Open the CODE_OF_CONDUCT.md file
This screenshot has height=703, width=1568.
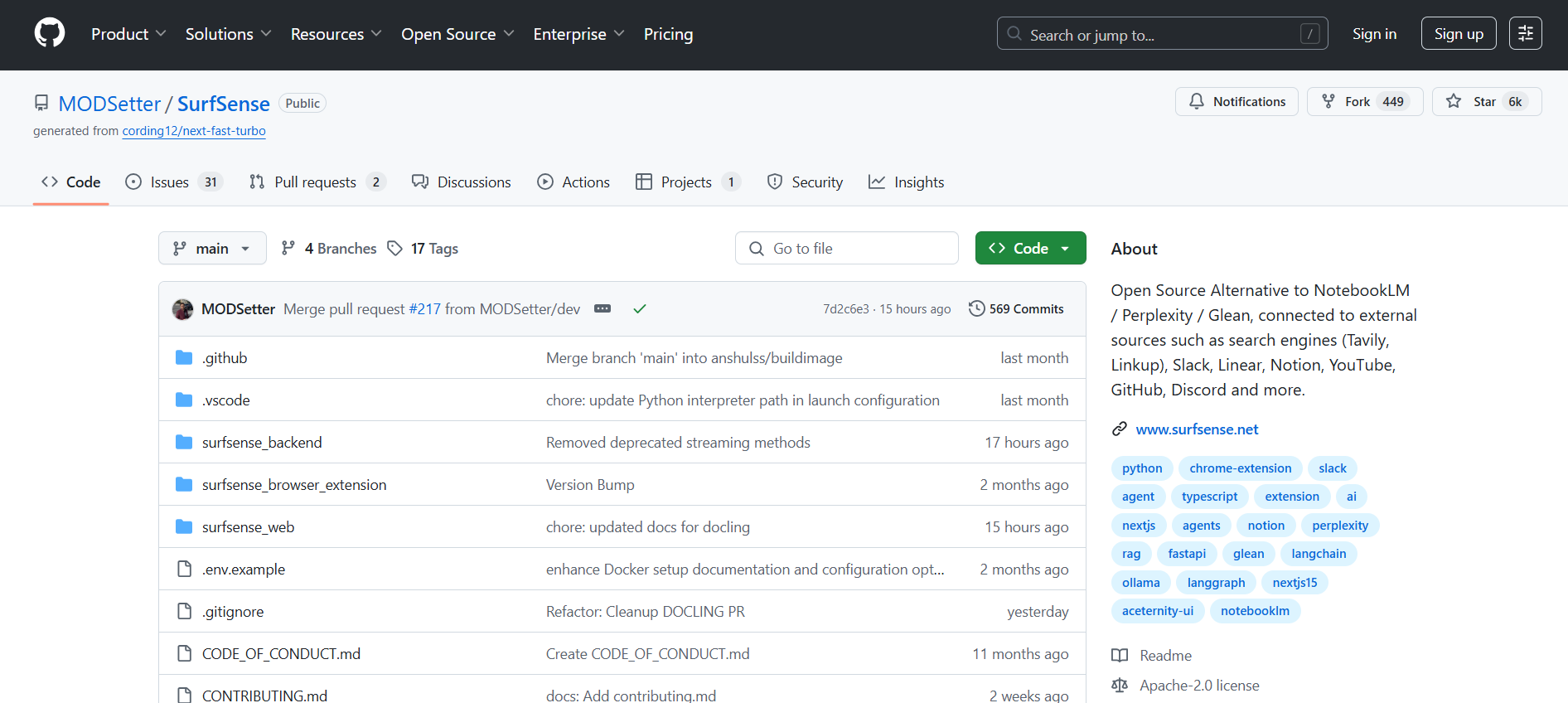click(281, 654)
